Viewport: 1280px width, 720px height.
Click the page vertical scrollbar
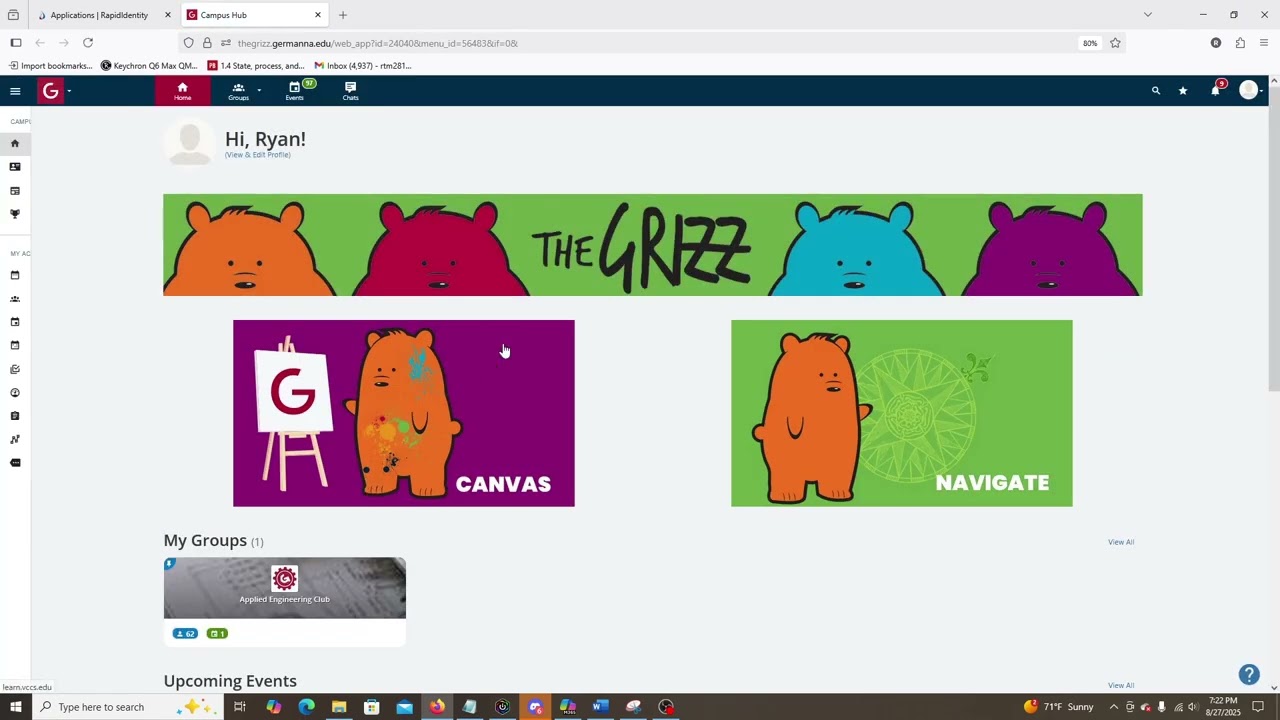tap(1274, 240)
